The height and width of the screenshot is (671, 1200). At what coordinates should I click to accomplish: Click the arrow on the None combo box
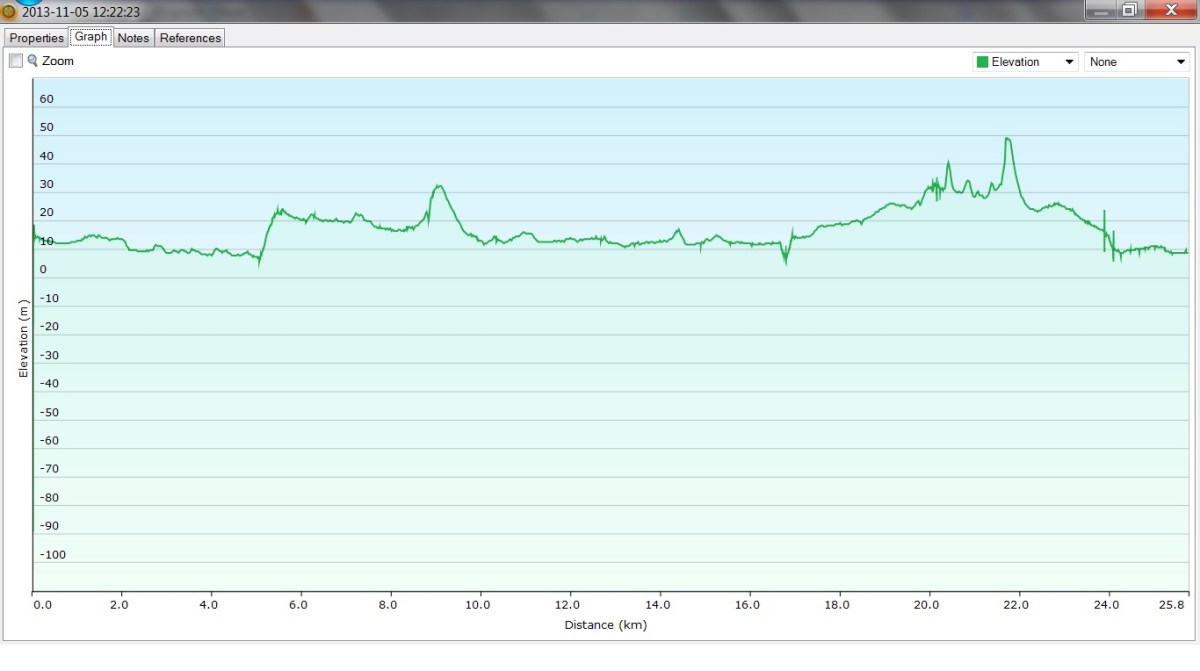pyautogui.click(x=1181, y=62)
